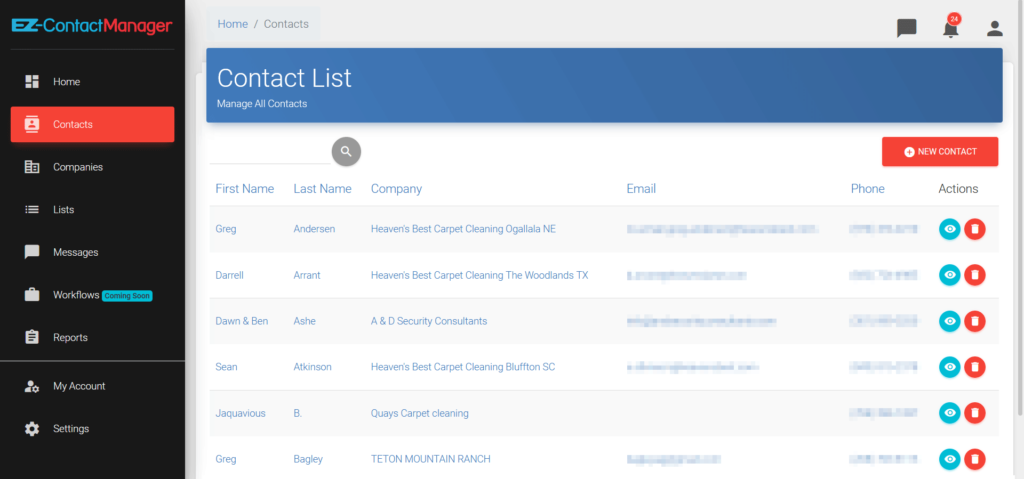View Darrell Arrant contact via eye icon
The width and height of the screenshot is (1024, 479).
(950, 275)
